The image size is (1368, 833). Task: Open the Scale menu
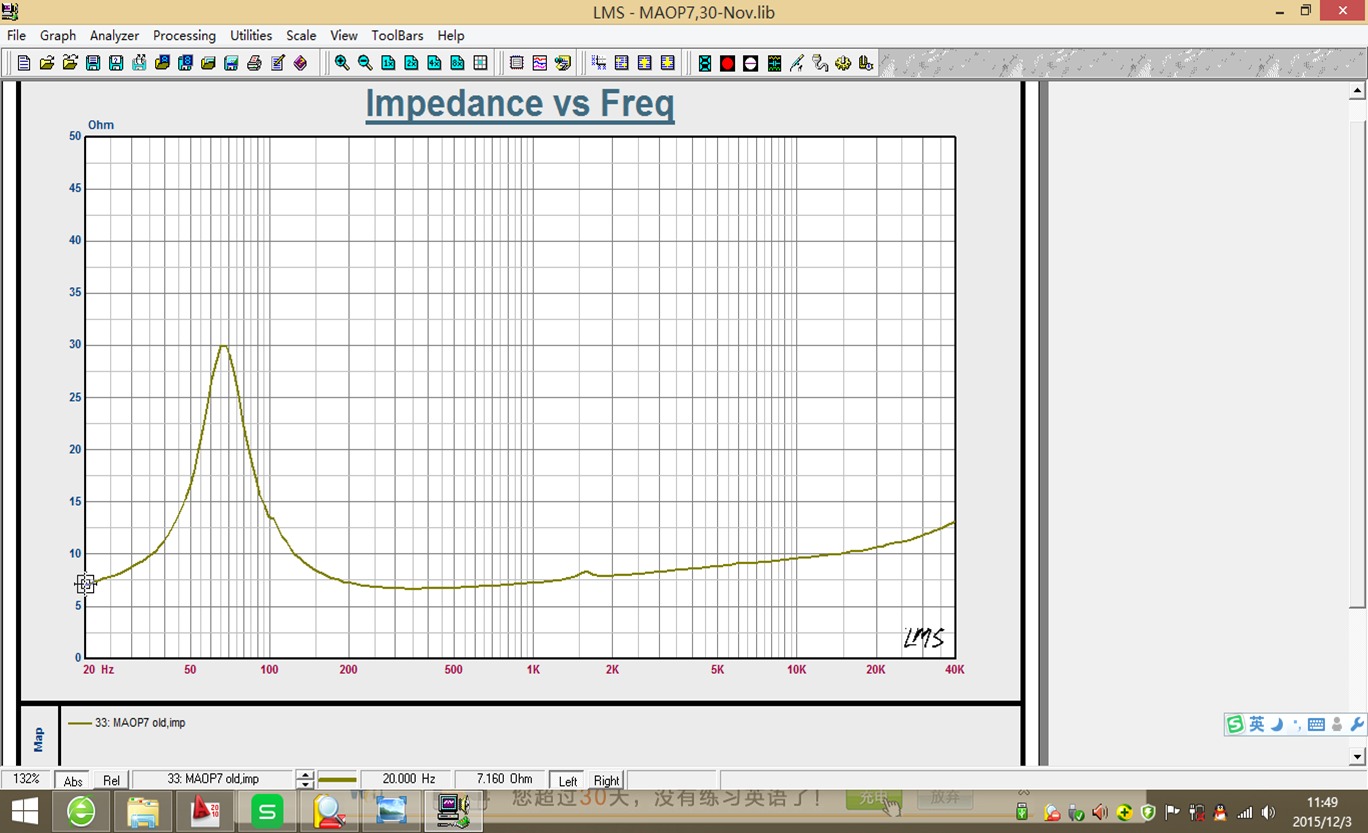[301, 35]
